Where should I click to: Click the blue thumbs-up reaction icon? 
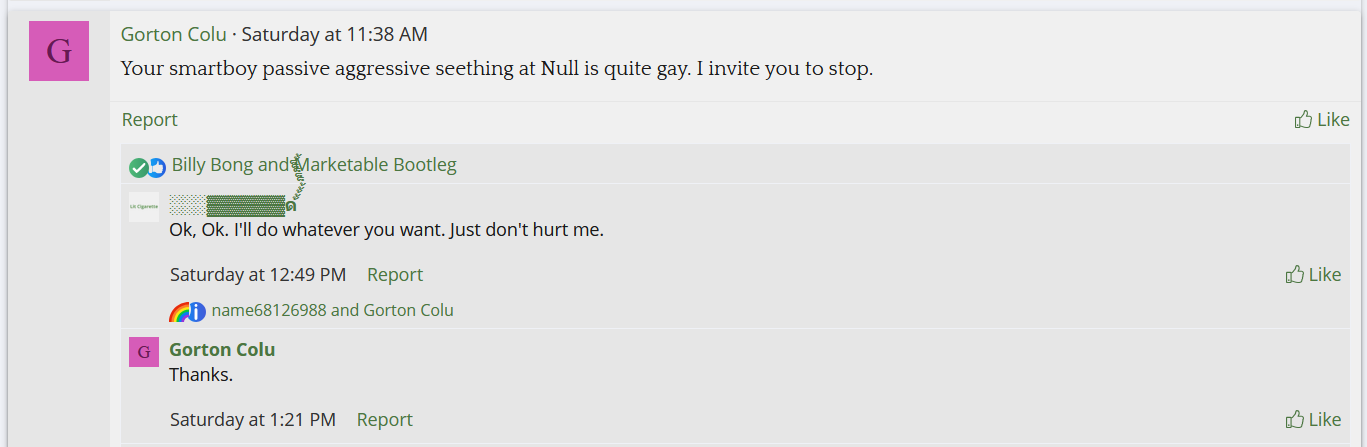coord(157,168)
